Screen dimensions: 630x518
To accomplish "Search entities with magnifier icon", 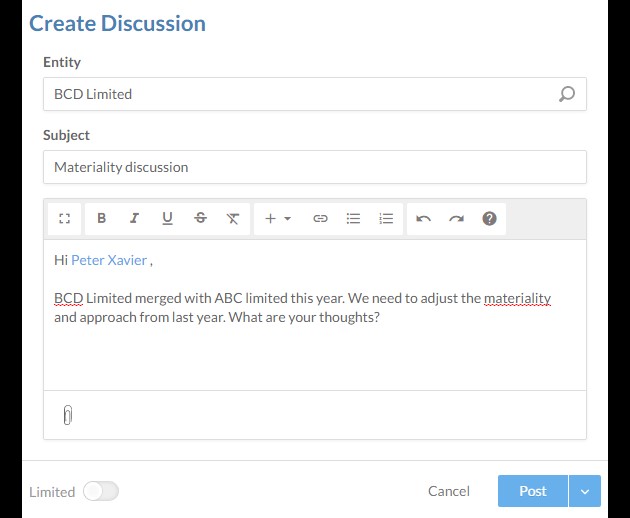I will click(567, 94).
